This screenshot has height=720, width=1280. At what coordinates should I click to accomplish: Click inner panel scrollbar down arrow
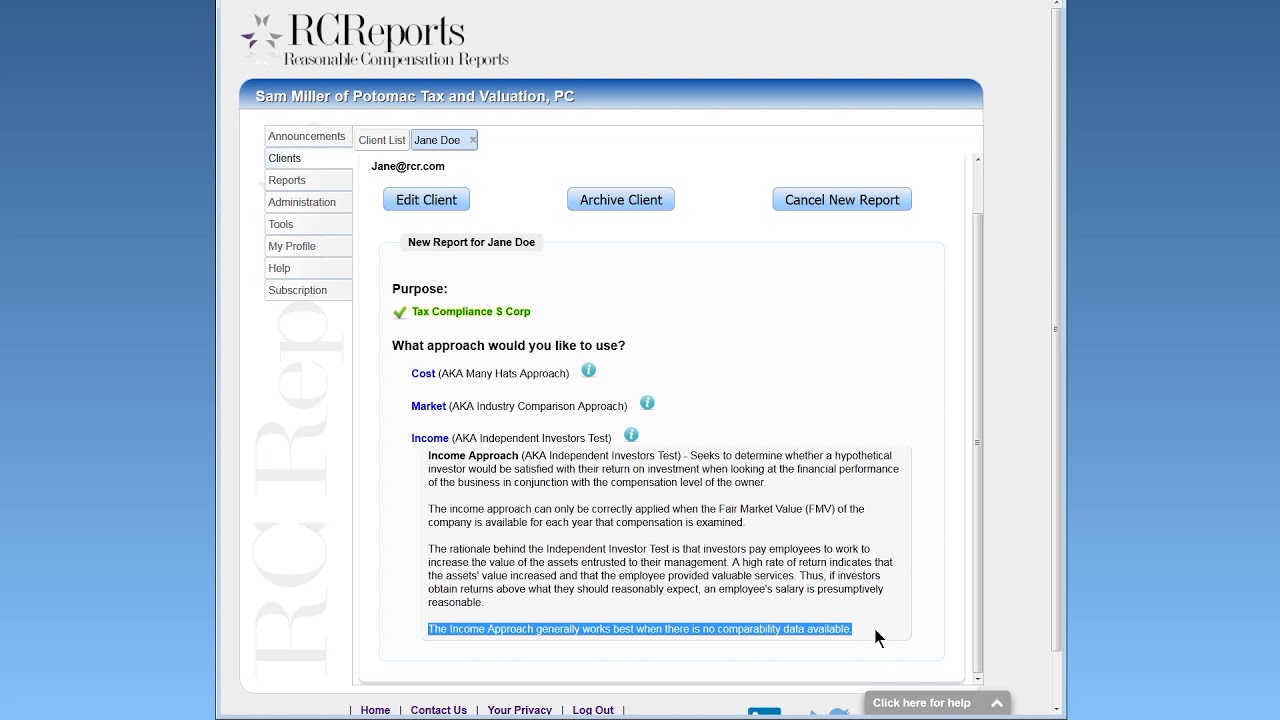(978, 679)
